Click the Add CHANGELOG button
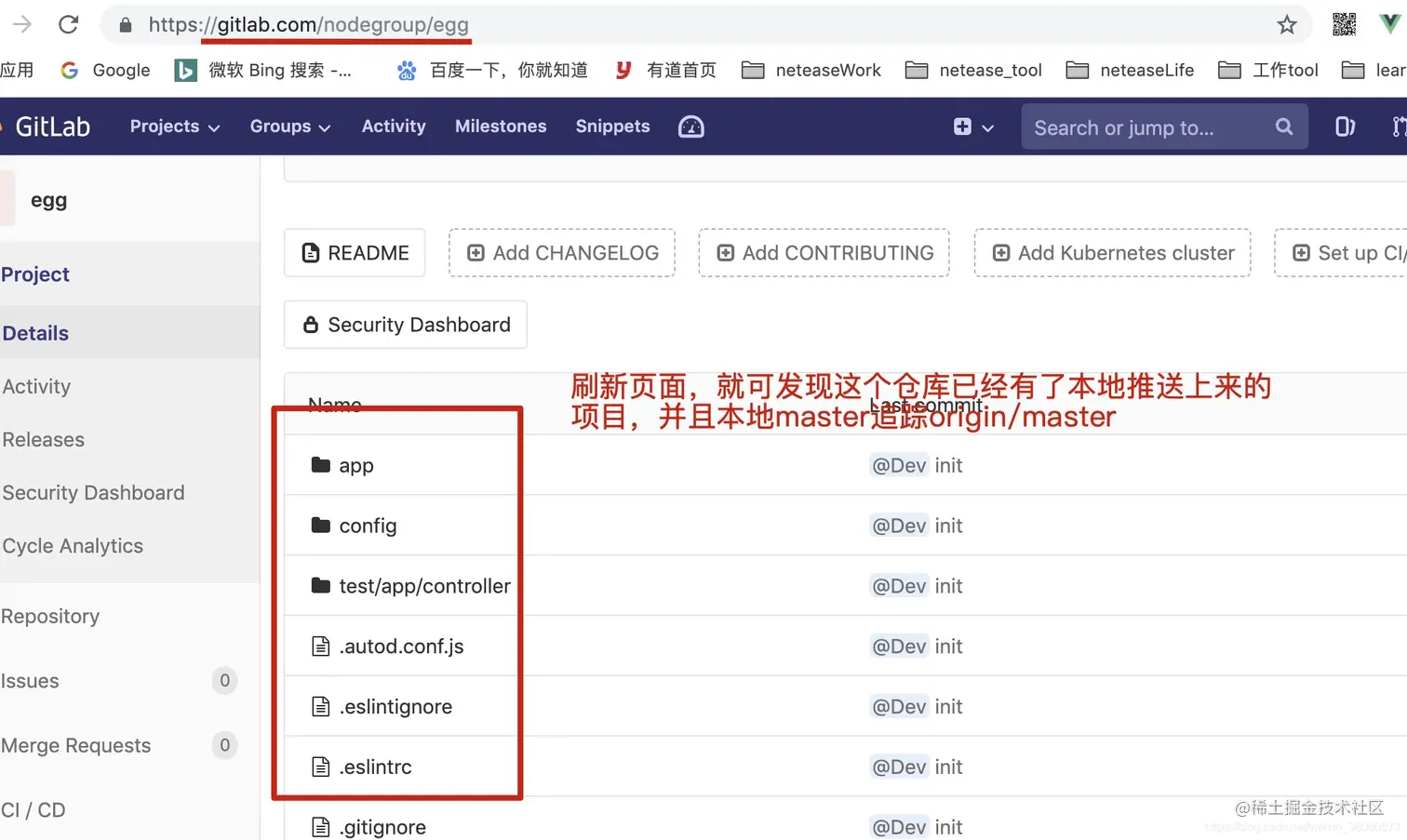 pyautogui.click(x=562, y=253)
